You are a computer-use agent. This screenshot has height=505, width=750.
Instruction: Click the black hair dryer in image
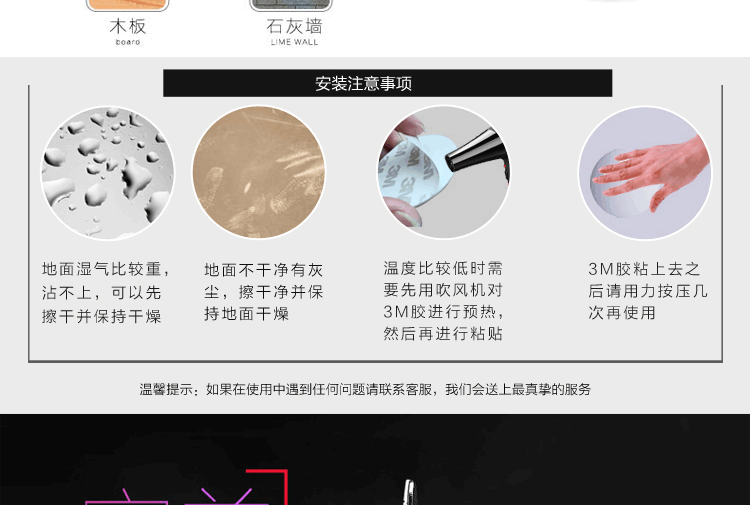coord(478,155)
